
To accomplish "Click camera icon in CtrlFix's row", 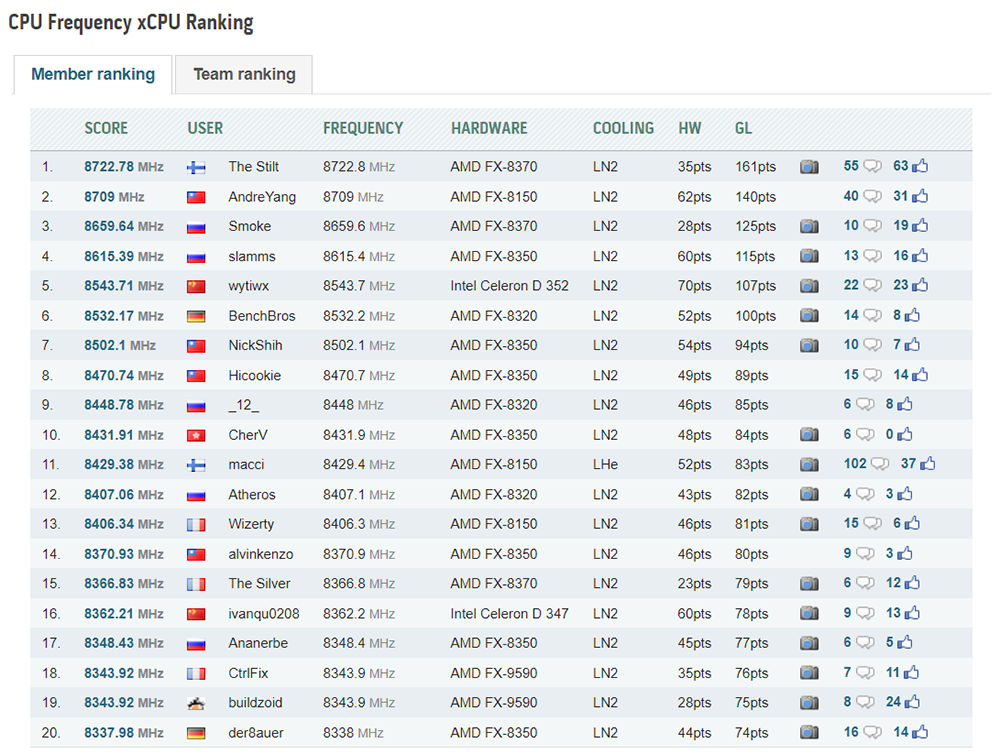I will point(809,673).
